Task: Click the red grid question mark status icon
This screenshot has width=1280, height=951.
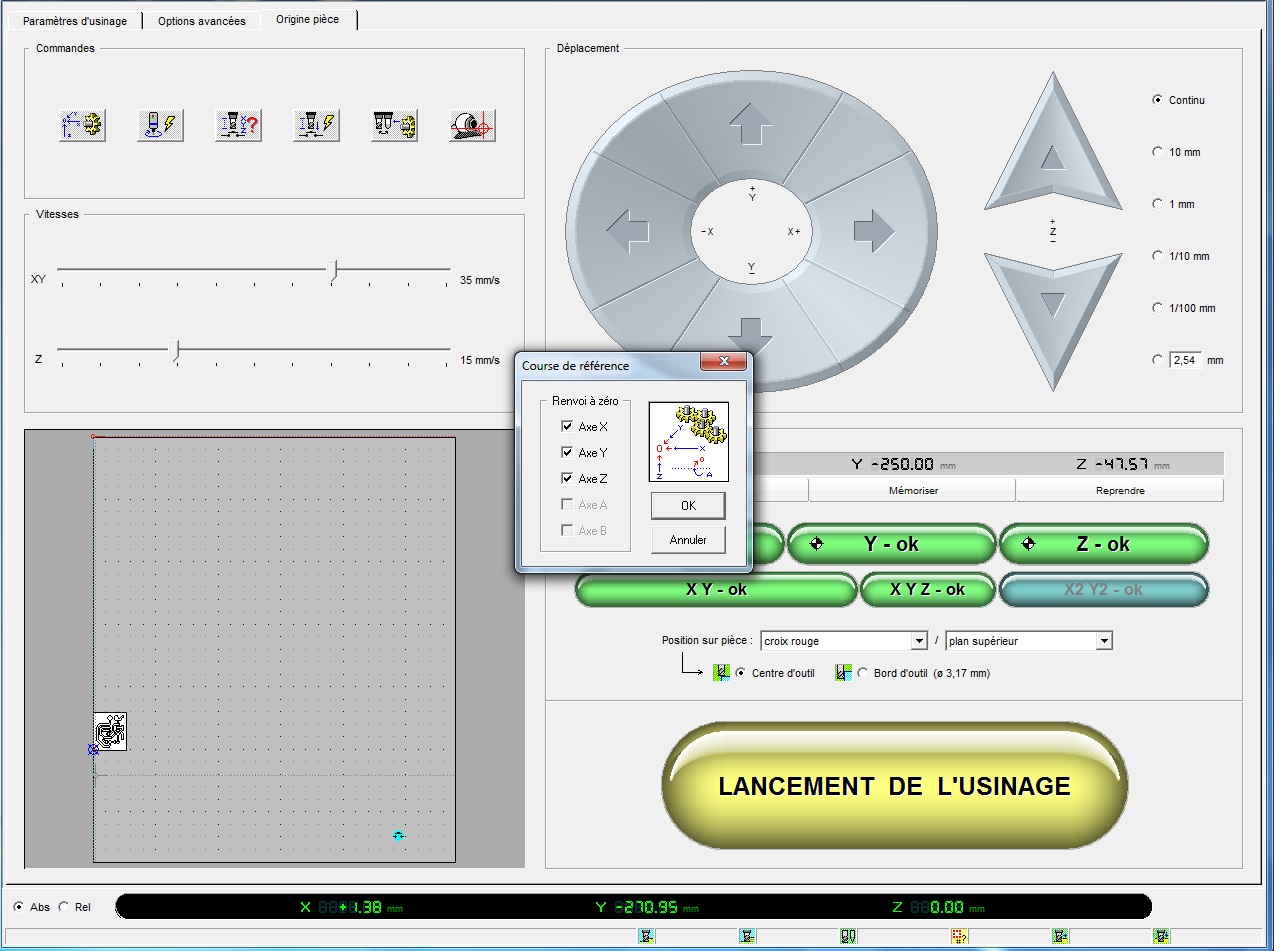Action: (959, 936)
